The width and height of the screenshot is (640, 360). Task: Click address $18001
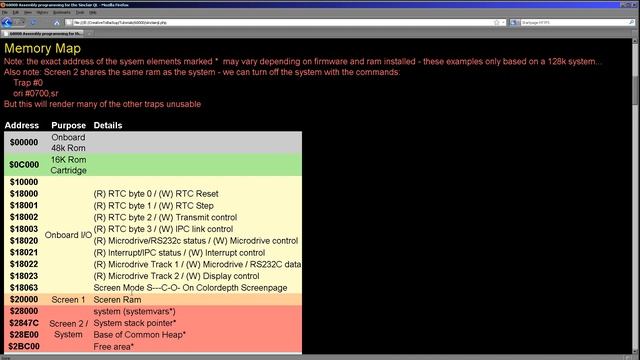(x=24, y=206)
